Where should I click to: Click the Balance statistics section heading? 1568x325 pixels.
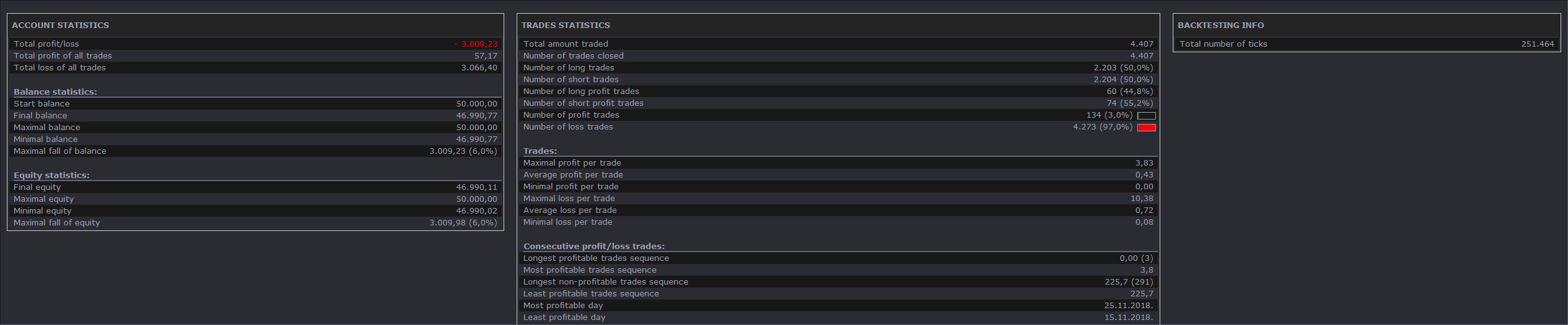click(x=55, y=92)
